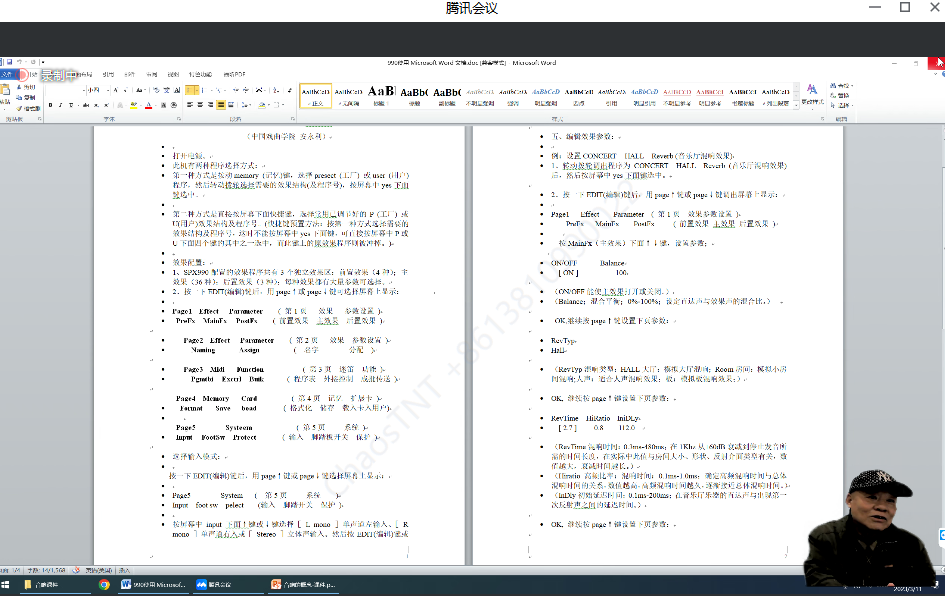Toggle strikethrough text formatting
This screenshot has height=596, width=945.
click(x=84, y=105)
